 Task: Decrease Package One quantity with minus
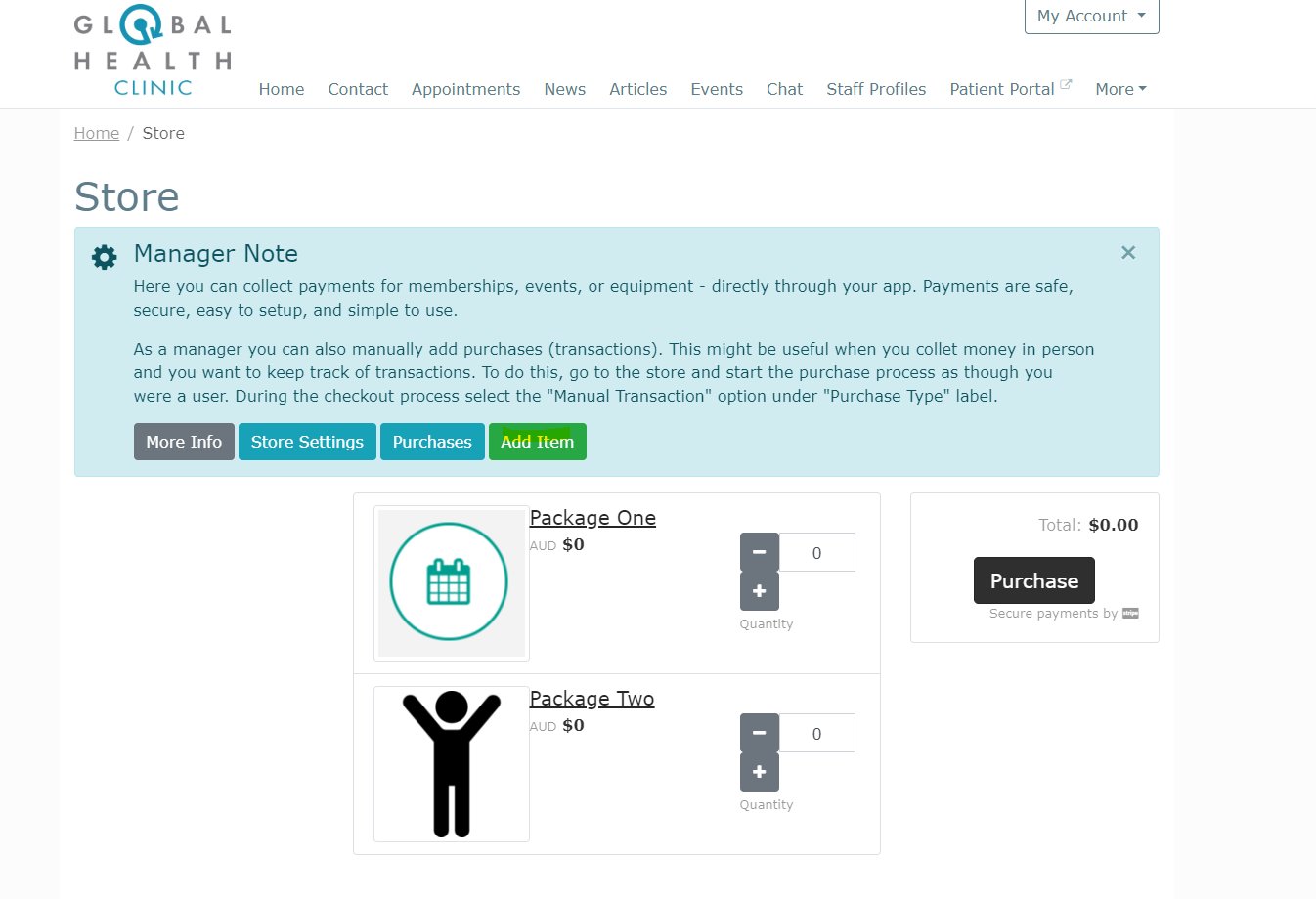pos(759,552)
